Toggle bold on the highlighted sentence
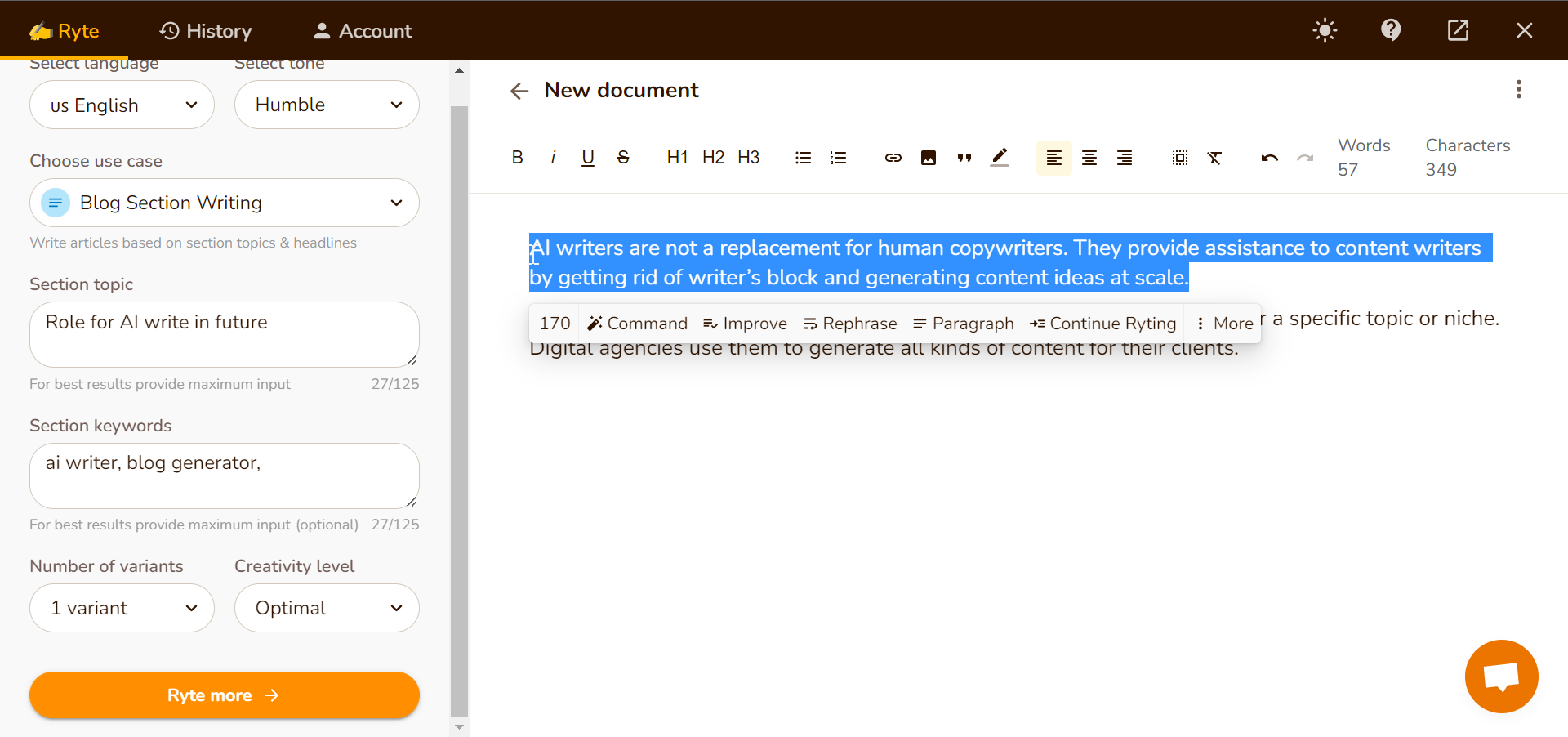Screen dimensions: 1568x737 [517, 157]
